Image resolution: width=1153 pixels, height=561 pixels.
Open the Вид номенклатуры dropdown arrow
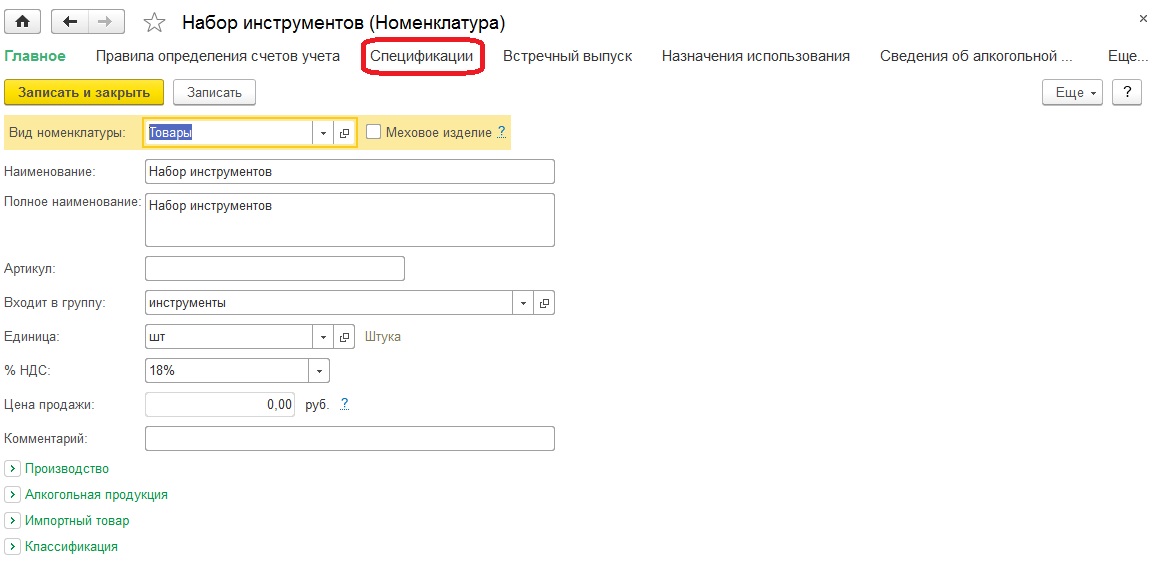324,133
